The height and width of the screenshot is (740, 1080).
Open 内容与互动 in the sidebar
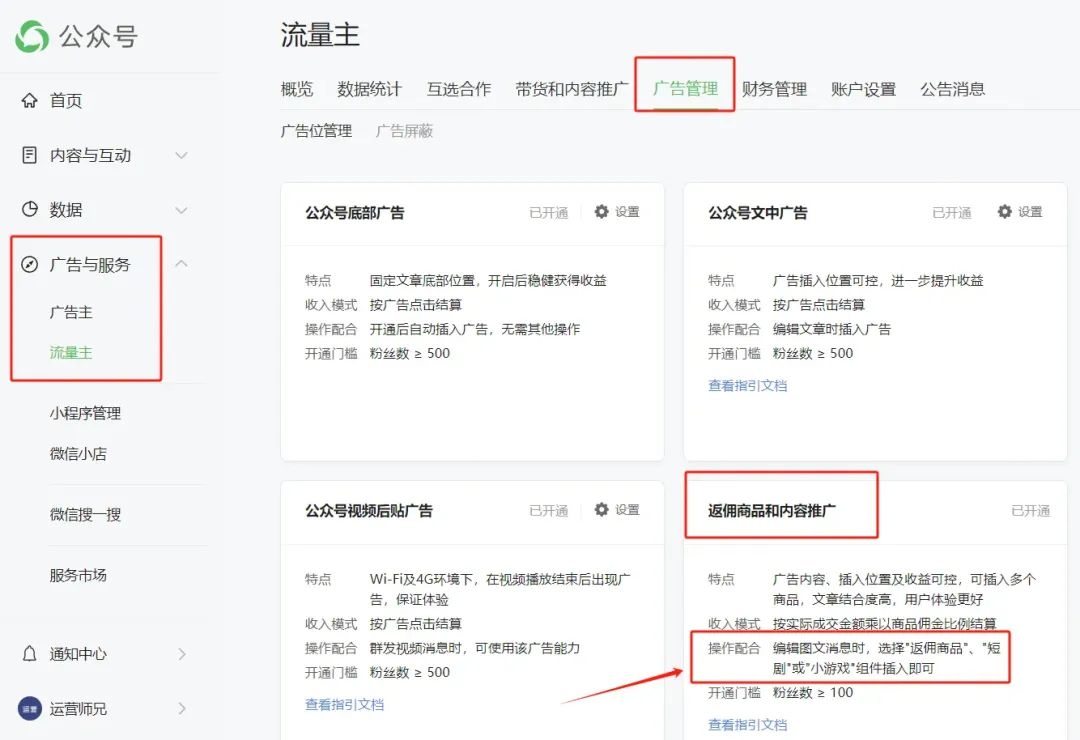[x=90, y=155]
